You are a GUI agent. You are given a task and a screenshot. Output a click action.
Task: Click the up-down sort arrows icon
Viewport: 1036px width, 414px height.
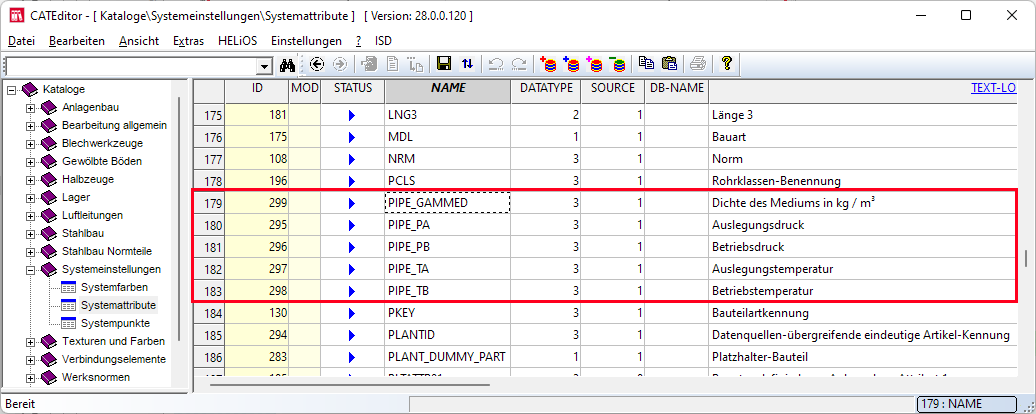[467, 64]
